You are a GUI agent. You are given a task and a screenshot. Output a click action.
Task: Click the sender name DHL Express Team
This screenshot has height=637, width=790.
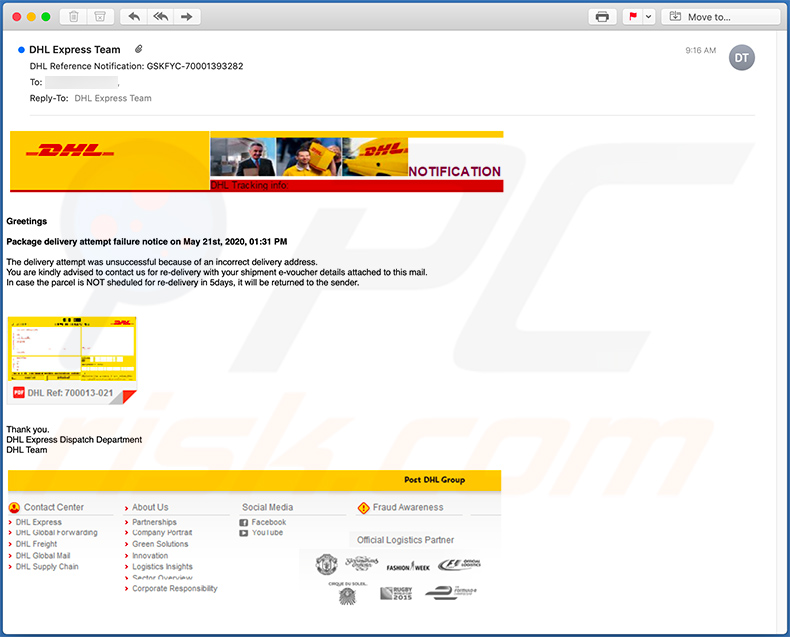point(75,49)
